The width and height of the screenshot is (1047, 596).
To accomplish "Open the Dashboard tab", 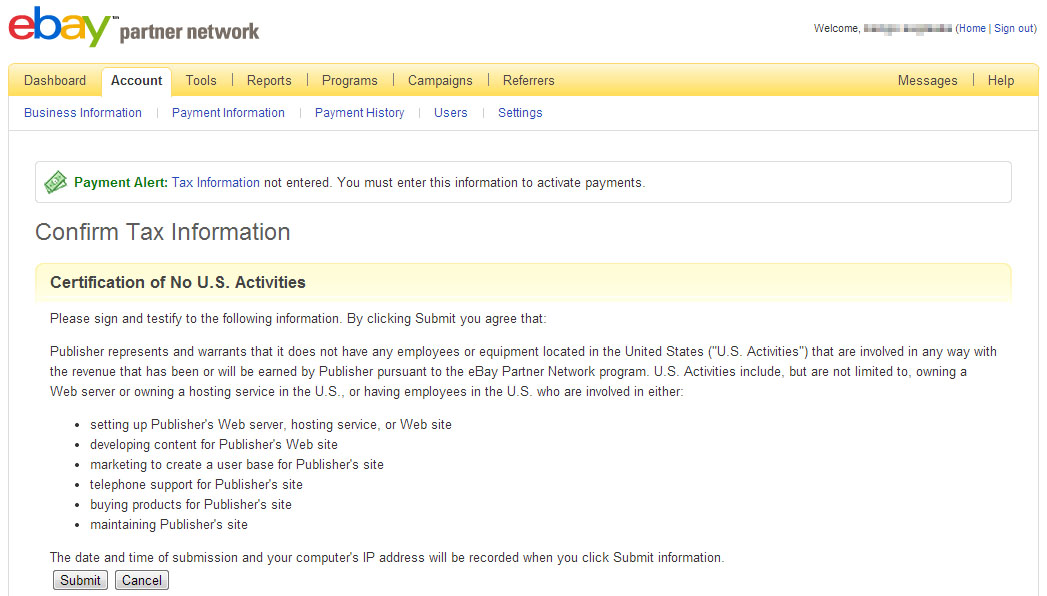I will [55, 81].
